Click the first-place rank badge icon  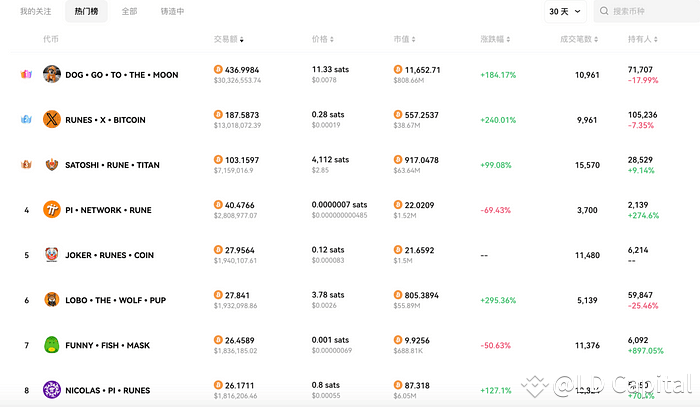click(x=27, y=74)
